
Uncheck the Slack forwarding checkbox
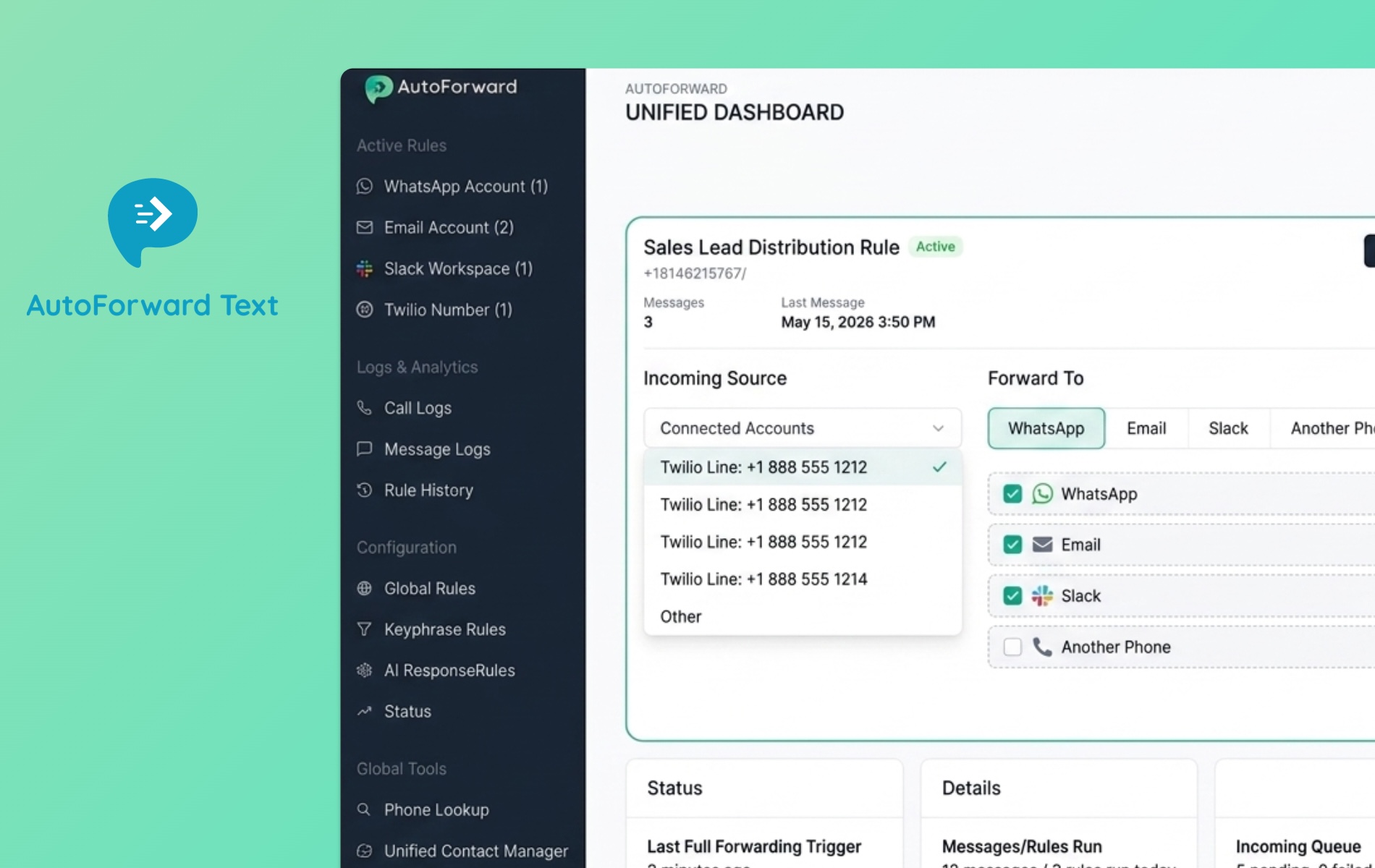click(x=1012, y=596)
